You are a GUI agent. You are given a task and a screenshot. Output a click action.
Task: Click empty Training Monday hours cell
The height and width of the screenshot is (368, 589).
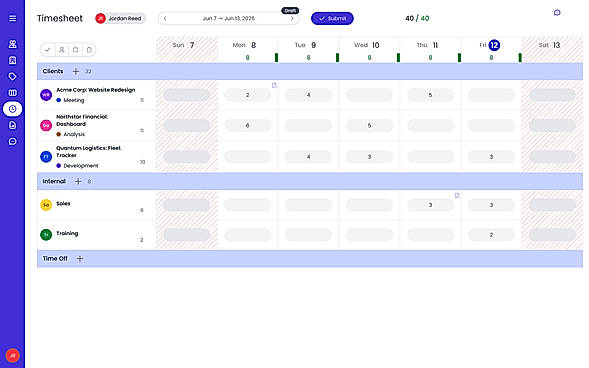[248, 235]
